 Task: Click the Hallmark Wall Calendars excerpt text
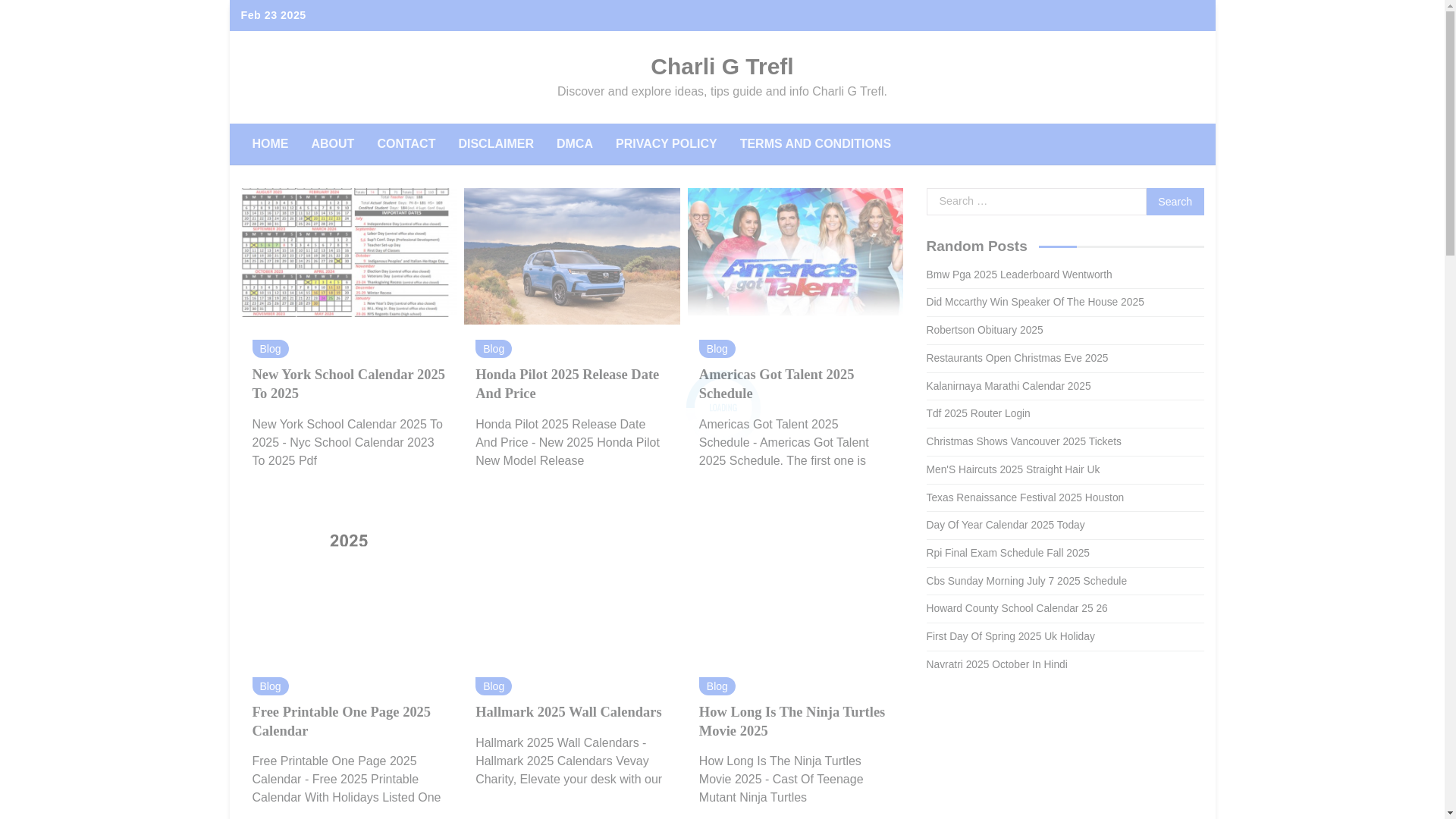tap(569, 761)
